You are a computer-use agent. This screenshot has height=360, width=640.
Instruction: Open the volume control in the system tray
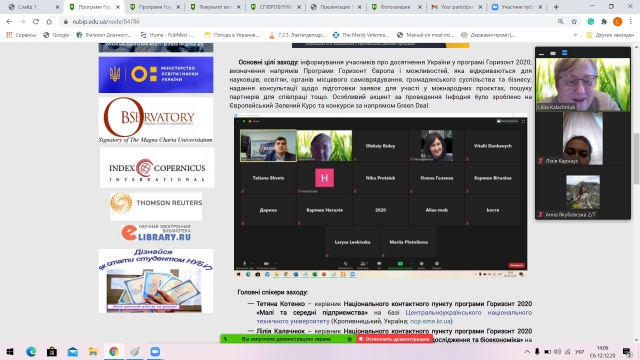pos(557,351)
